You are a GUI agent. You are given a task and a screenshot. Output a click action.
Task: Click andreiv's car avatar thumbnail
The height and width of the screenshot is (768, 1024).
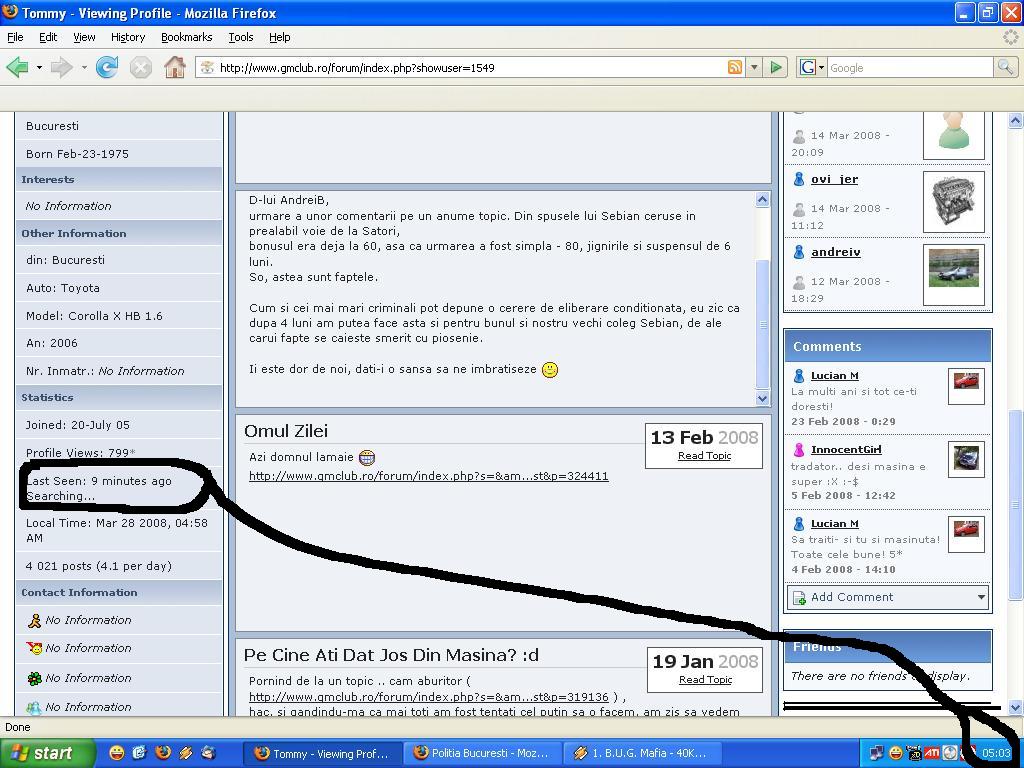coord(953,269)
